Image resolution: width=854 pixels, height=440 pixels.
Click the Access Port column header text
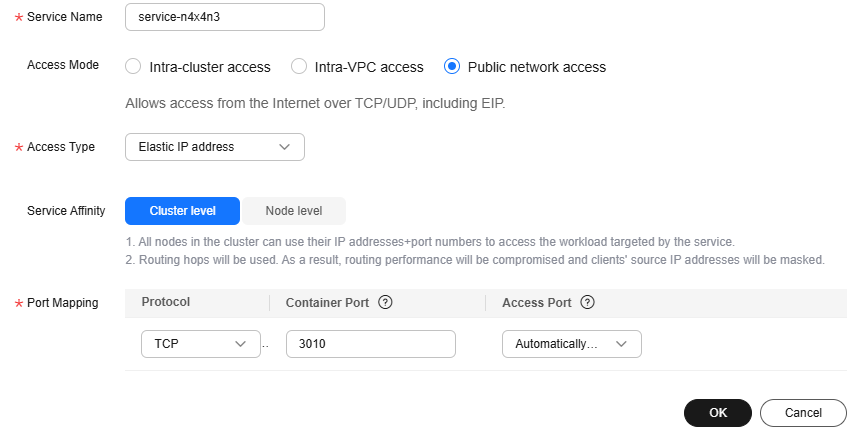click(536, 303)
